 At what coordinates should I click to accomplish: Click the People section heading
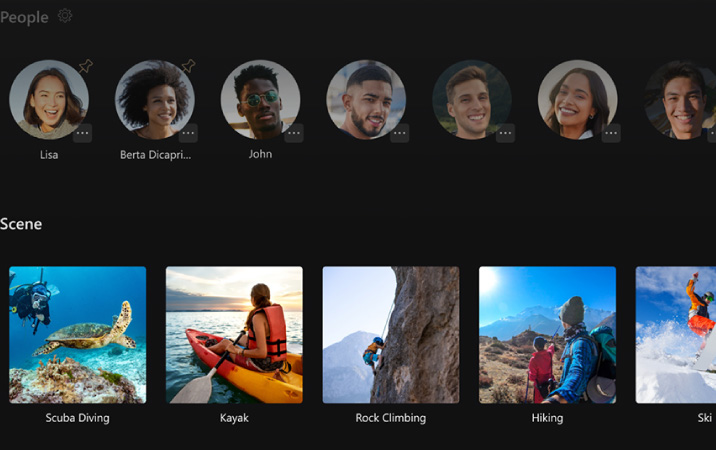point(24,17)
